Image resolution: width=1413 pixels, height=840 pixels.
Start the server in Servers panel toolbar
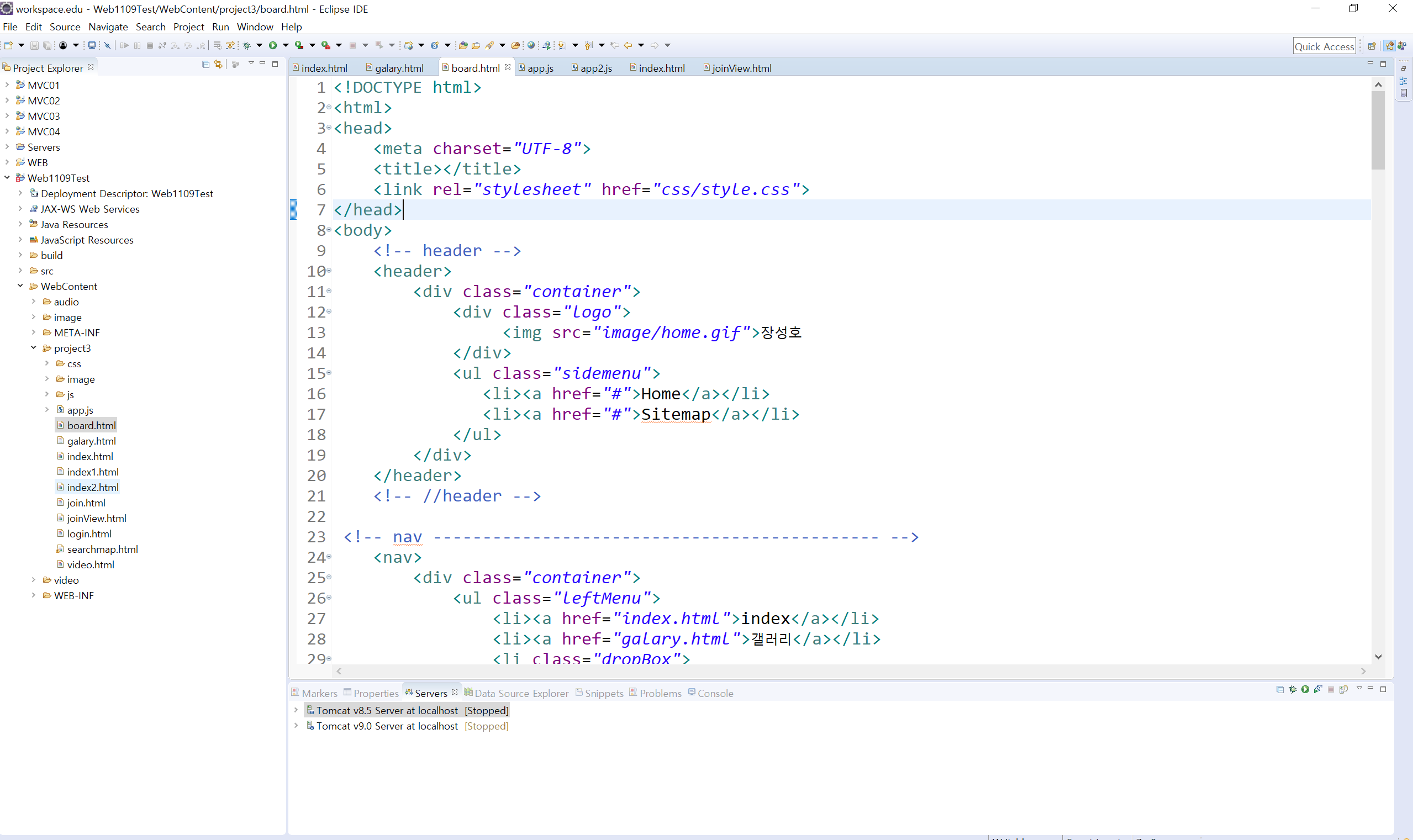[1305, 689]
